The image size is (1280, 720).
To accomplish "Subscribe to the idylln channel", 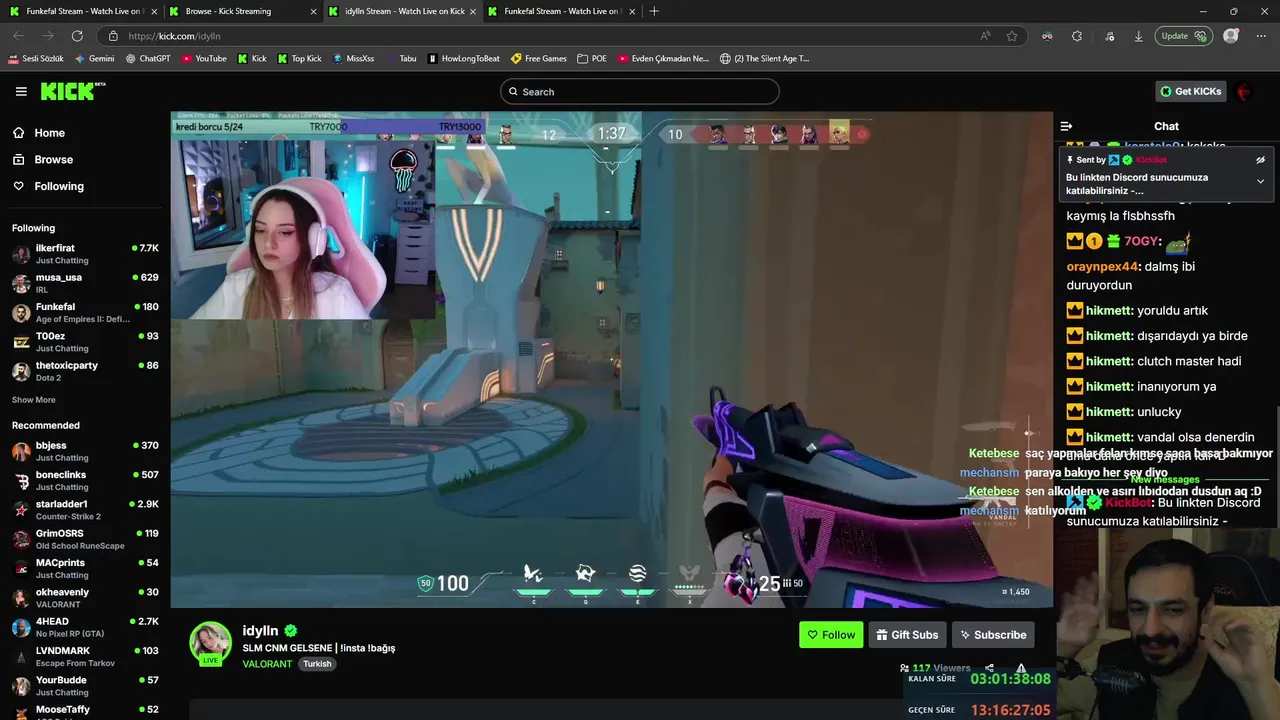I will [992, 635].
